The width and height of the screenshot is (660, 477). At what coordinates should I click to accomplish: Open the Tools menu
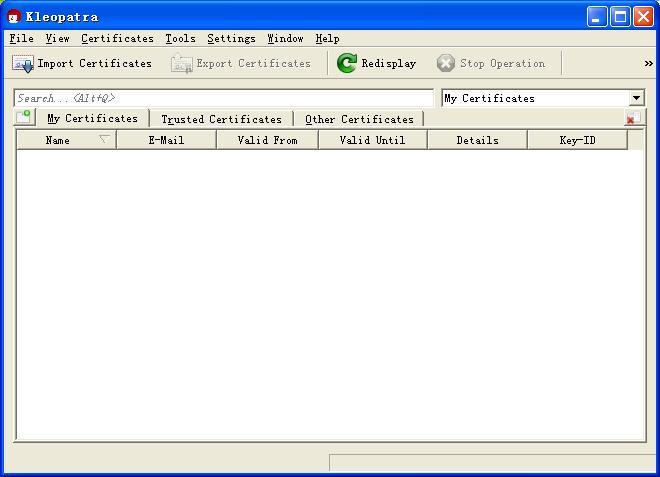tap(180, 38)
